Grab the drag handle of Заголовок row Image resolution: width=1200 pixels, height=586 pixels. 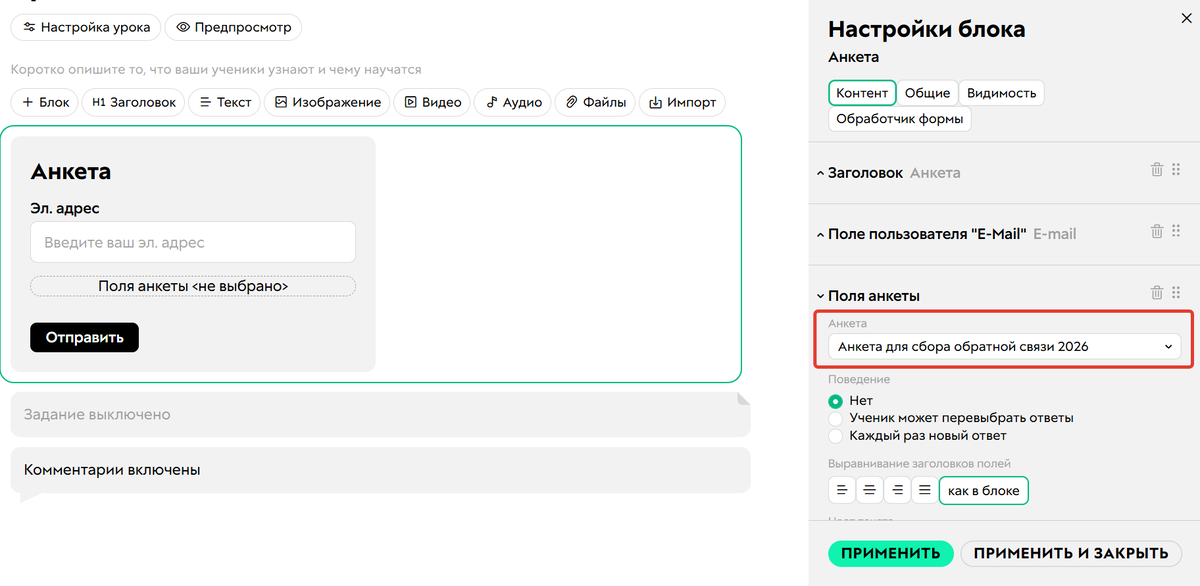1176,170
